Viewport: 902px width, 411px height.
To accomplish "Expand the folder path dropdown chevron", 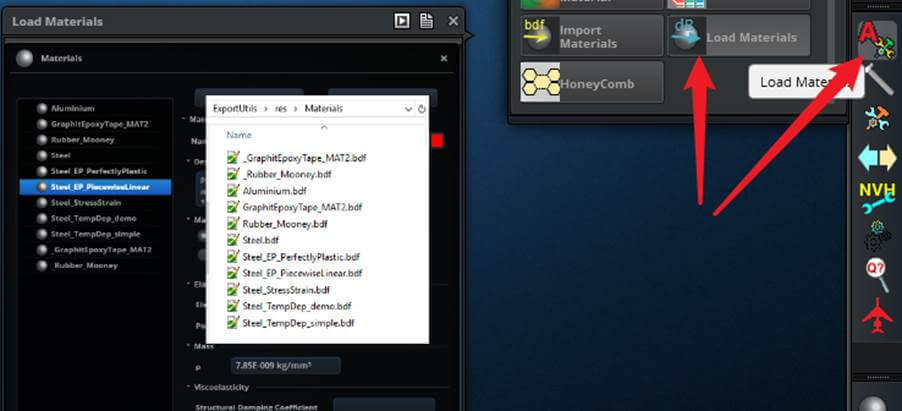I will click(x=408, y=108).
